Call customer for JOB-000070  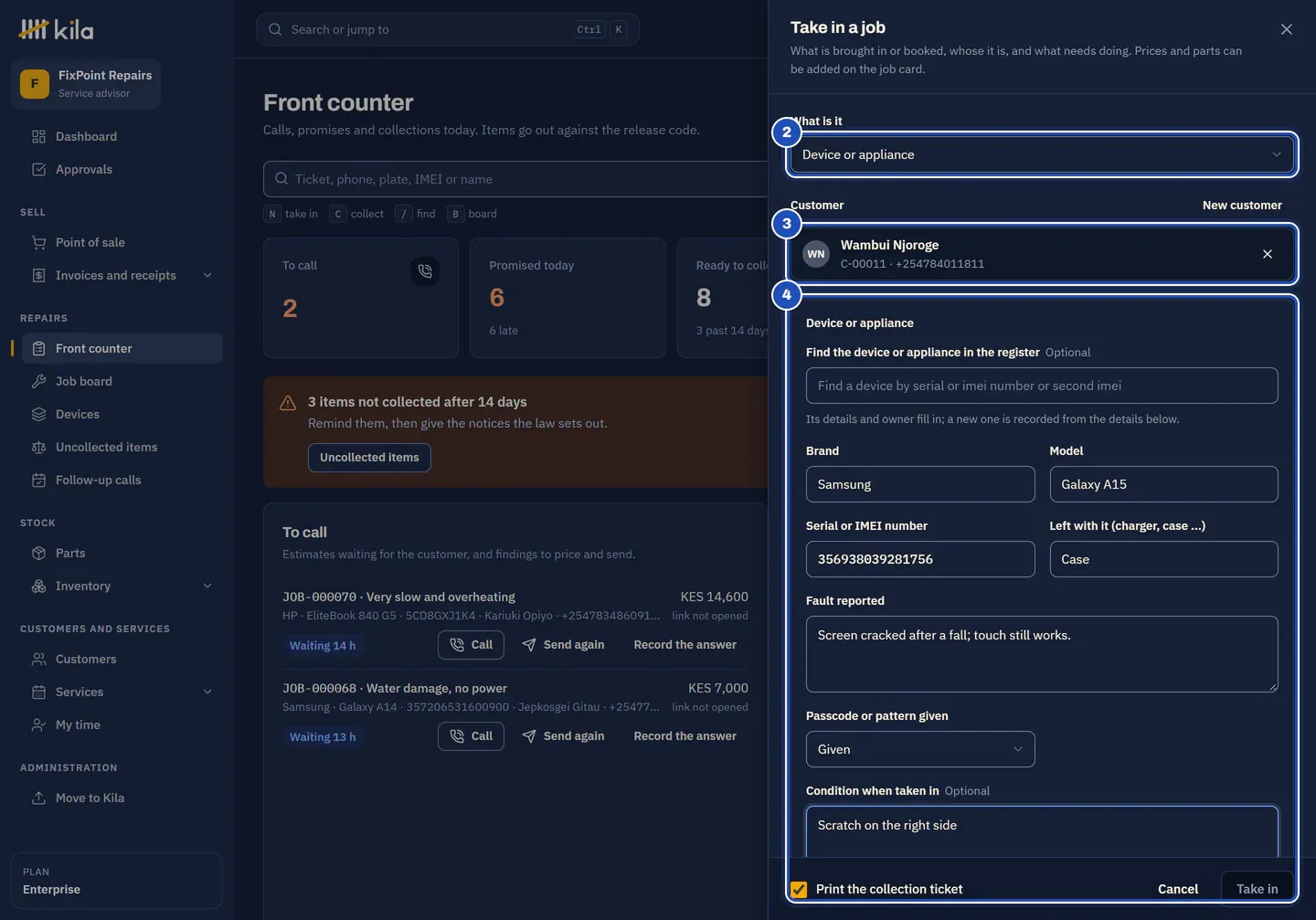[x=471, y=644]
